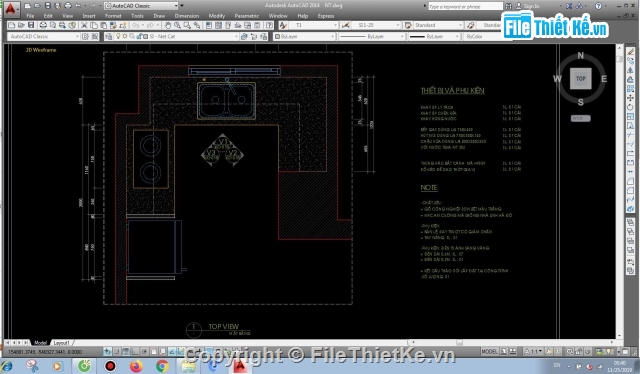Open the Dimension menu
Image resolution: width=640 pixels, height=374 pixels.
tap(187, 16)
